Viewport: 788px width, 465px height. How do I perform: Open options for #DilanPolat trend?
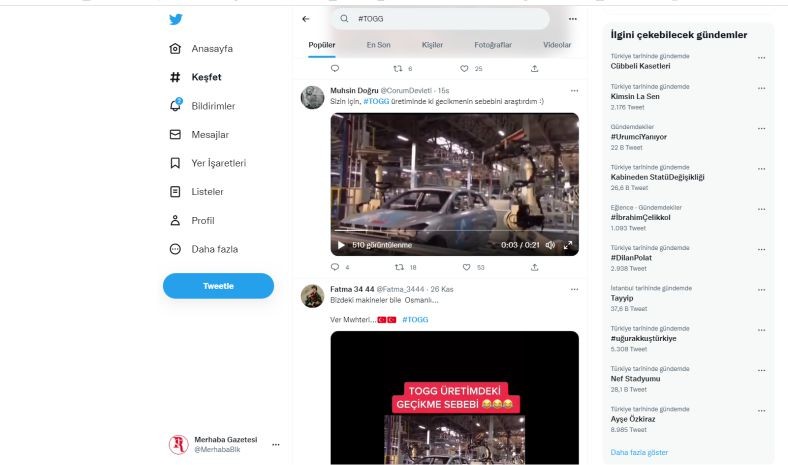click(761, 249)
